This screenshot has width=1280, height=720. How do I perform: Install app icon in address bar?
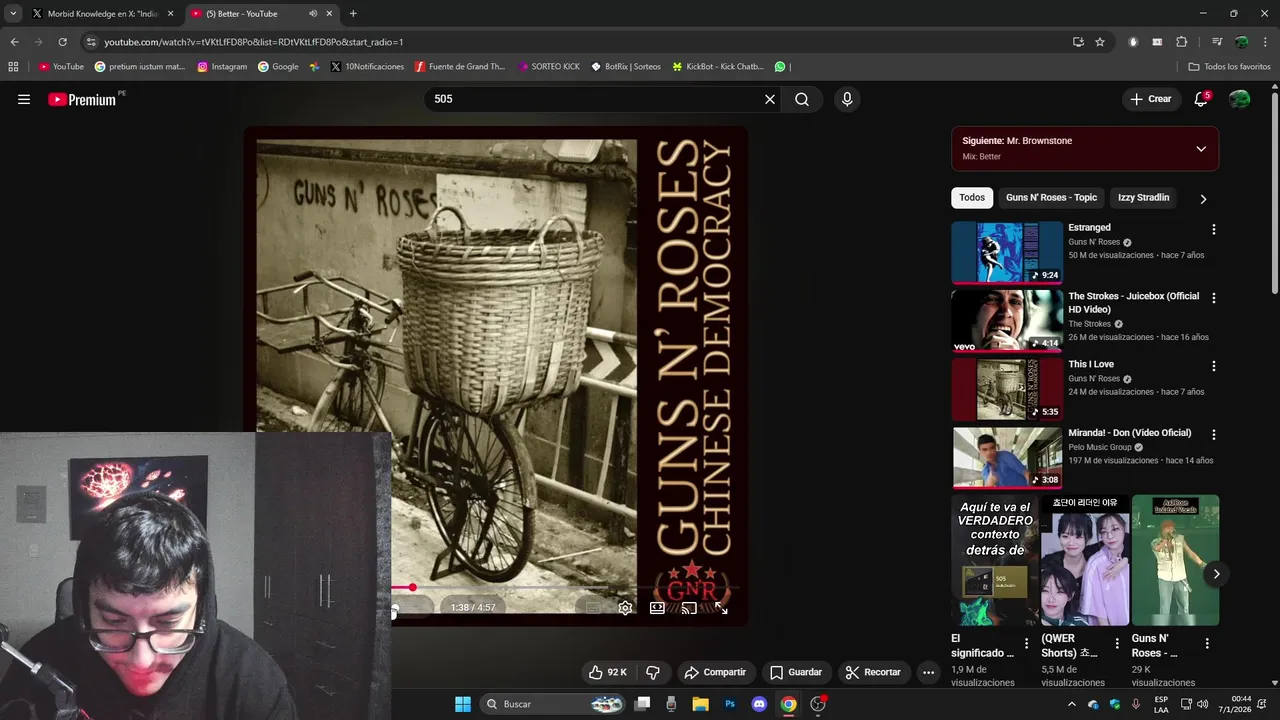pos(1078,42)
